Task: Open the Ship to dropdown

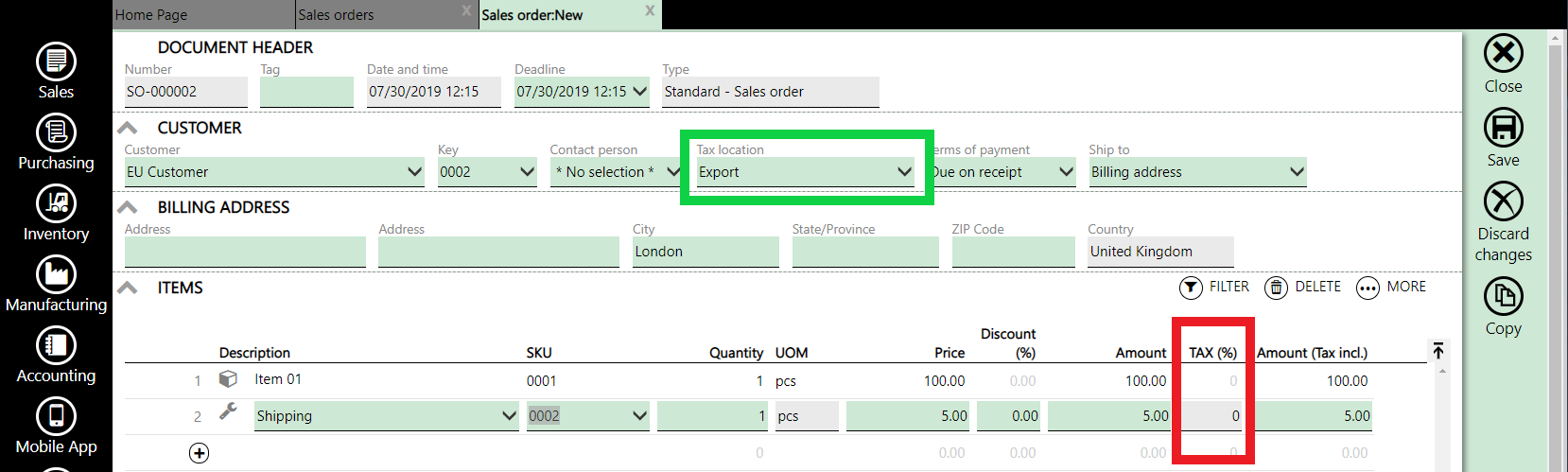Action: 1297,172
